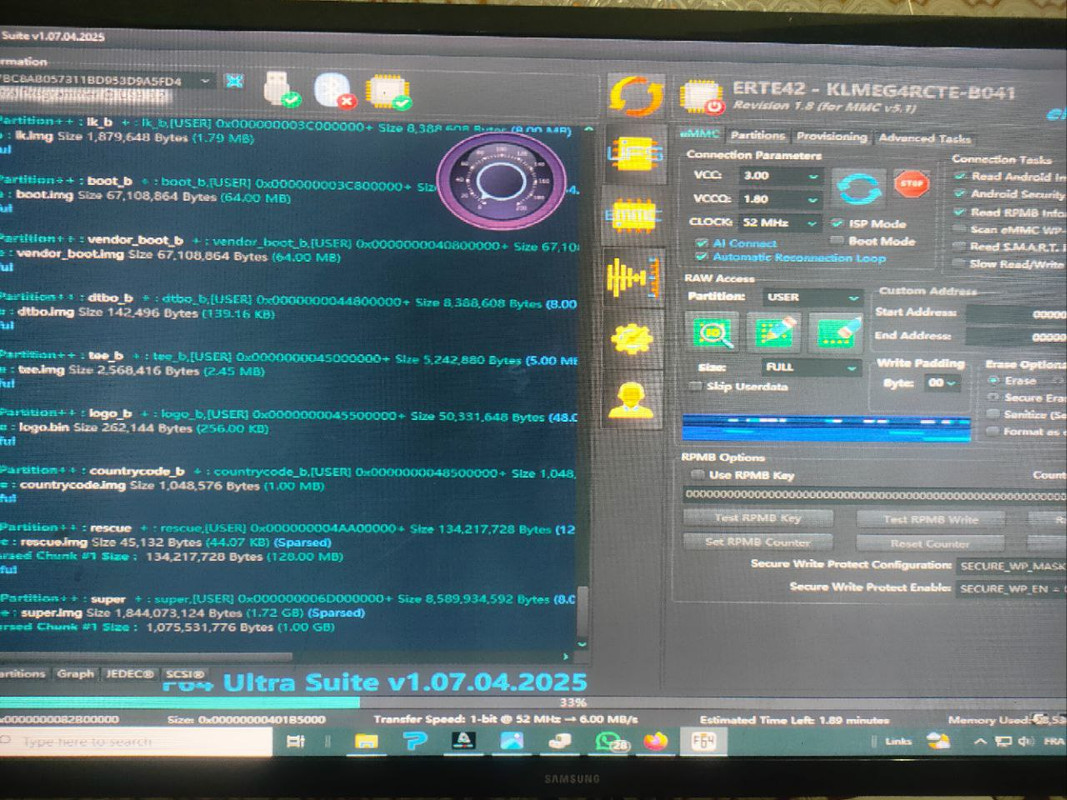Image resolution: width=1067 pixels, height=800 pixels.
Task: Click the yellow chip icon with green check
Action: pos(388,93)
